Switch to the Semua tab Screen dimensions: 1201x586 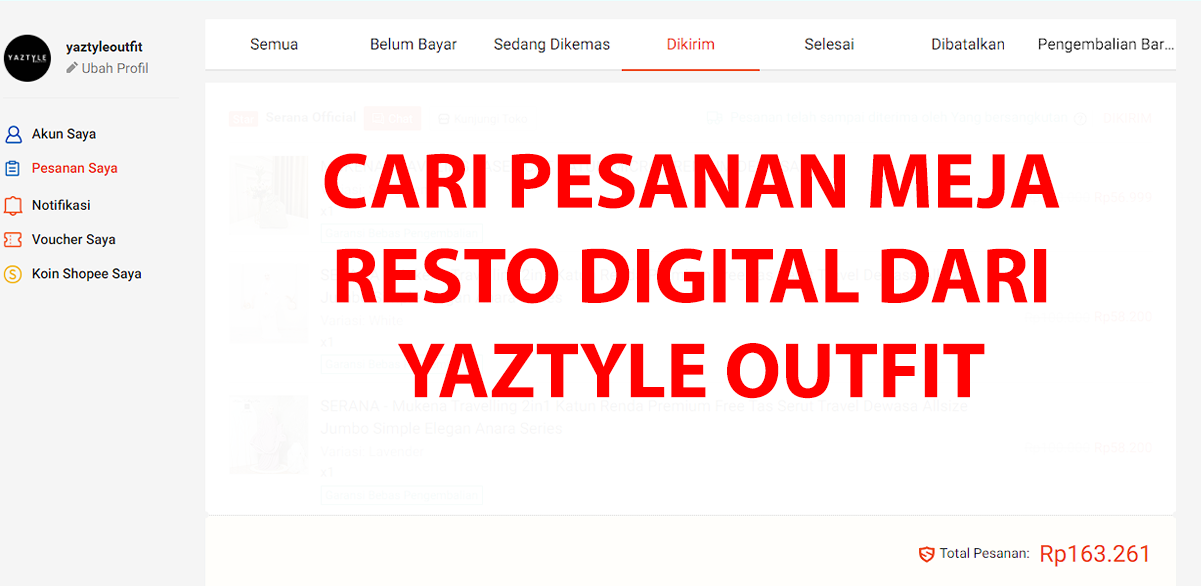274,44
